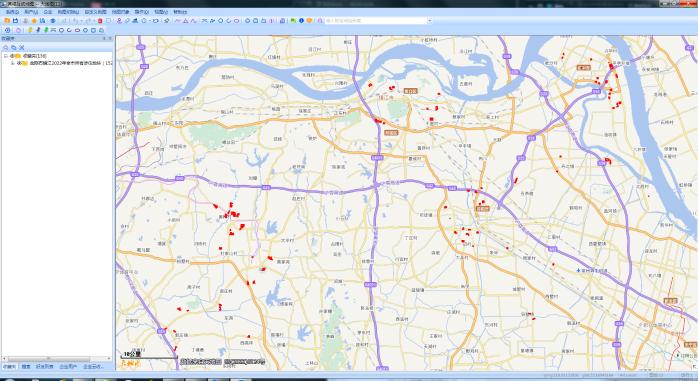The image size is (698, 381).
Task: Select the yellow pushpin marker tool
Action: [30, 30]
